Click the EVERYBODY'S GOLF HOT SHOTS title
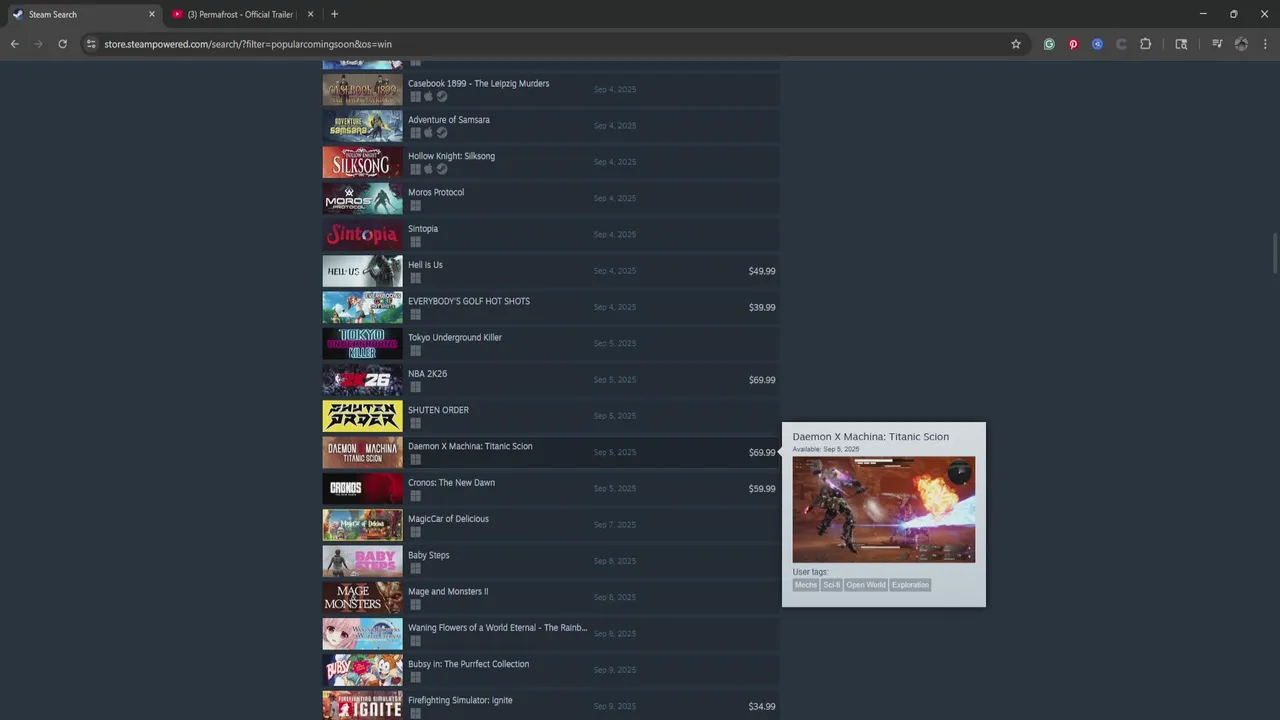Image resolution: width=1280 pixels, height=720 pixels. pos(469,301)
